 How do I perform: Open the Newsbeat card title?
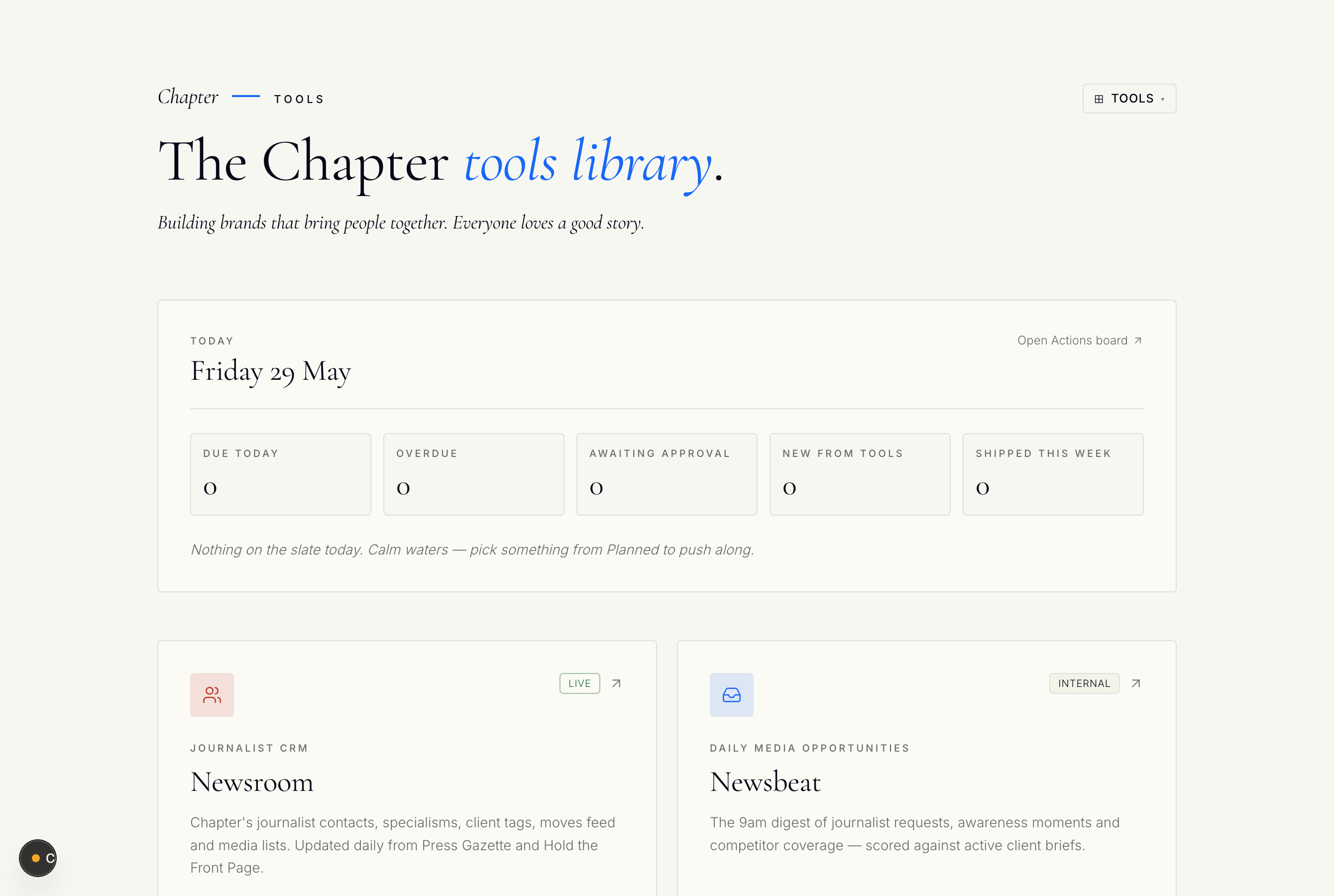765,782
